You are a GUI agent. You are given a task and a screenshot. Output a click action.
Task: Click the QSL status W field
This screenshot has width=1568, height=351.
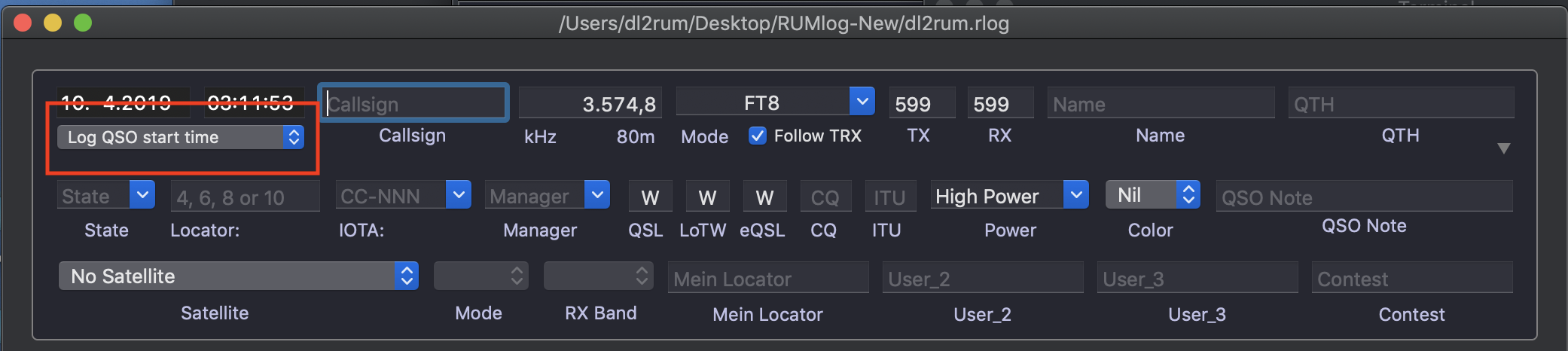(650, 197)
